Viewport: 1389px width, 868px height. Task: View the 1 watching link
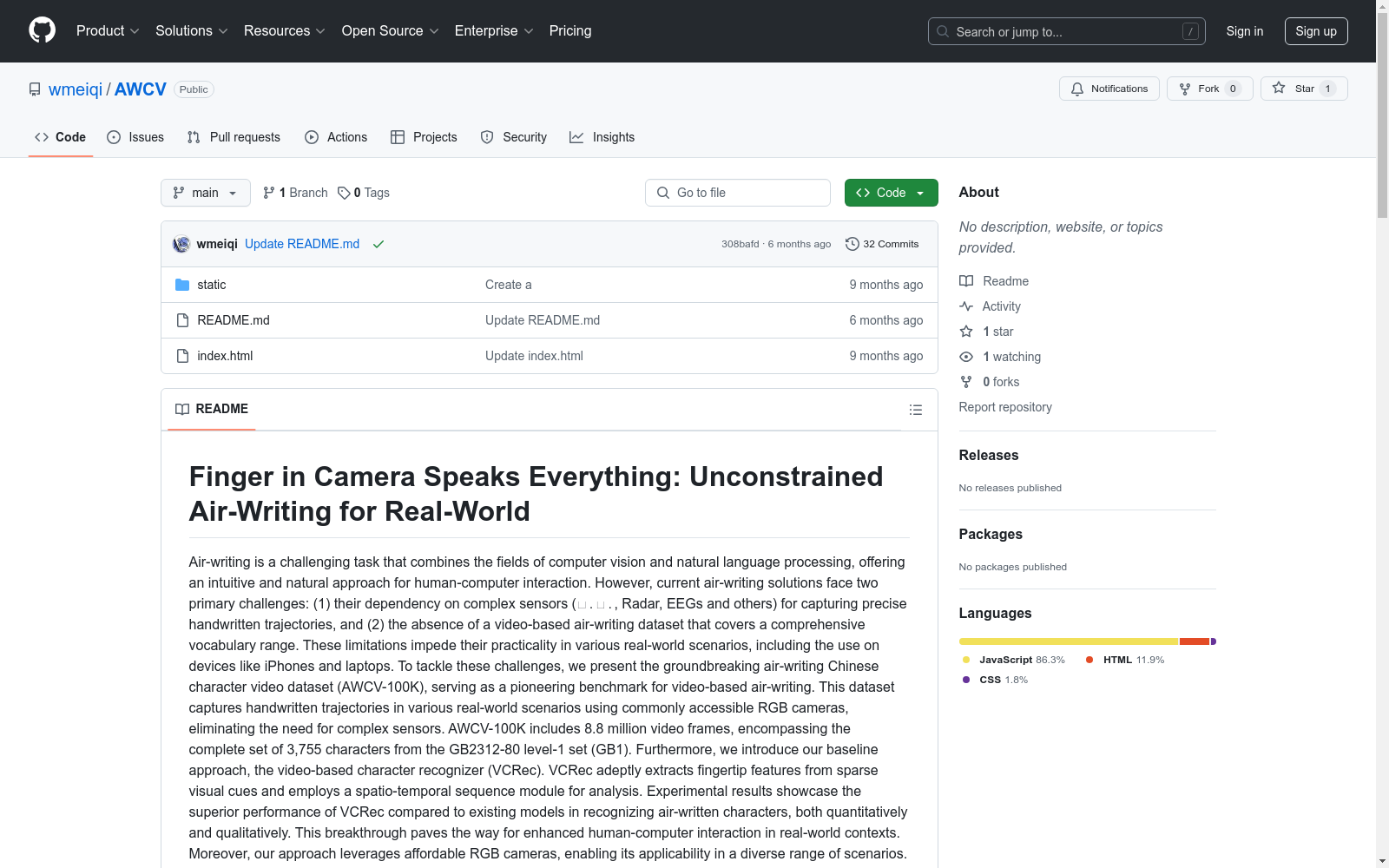(1000, 357)
